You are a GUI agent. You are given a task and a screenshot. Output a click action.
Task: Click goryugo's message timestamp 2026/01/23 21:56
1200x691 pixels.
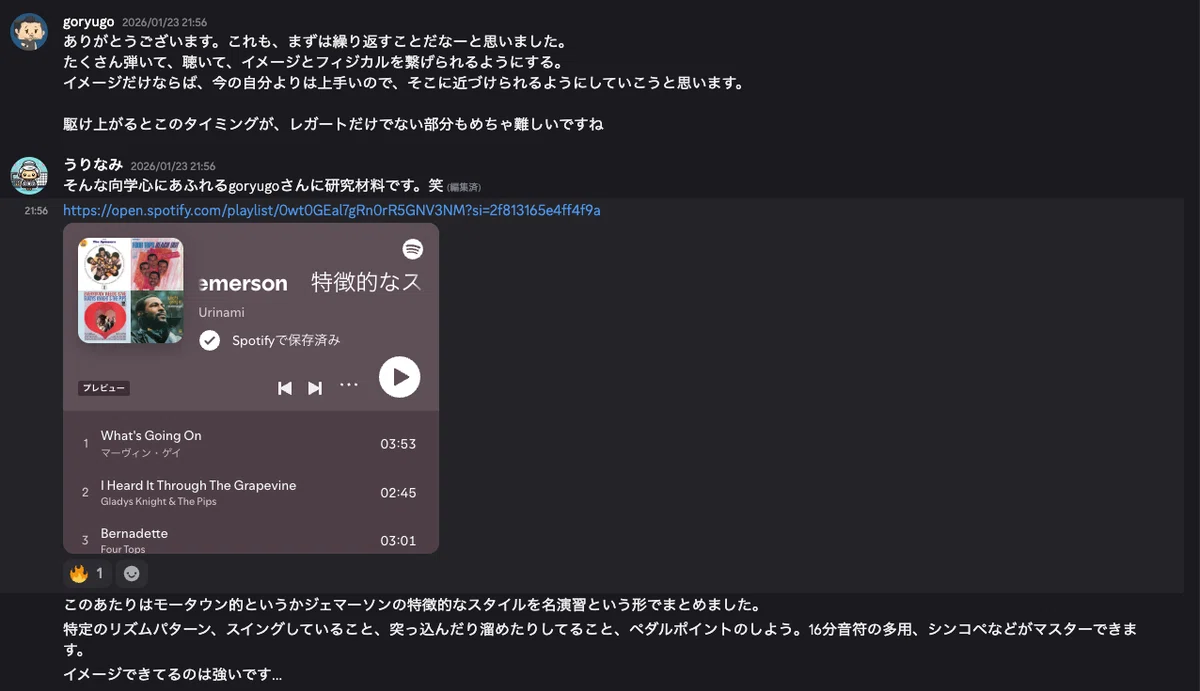pos(164,22)
